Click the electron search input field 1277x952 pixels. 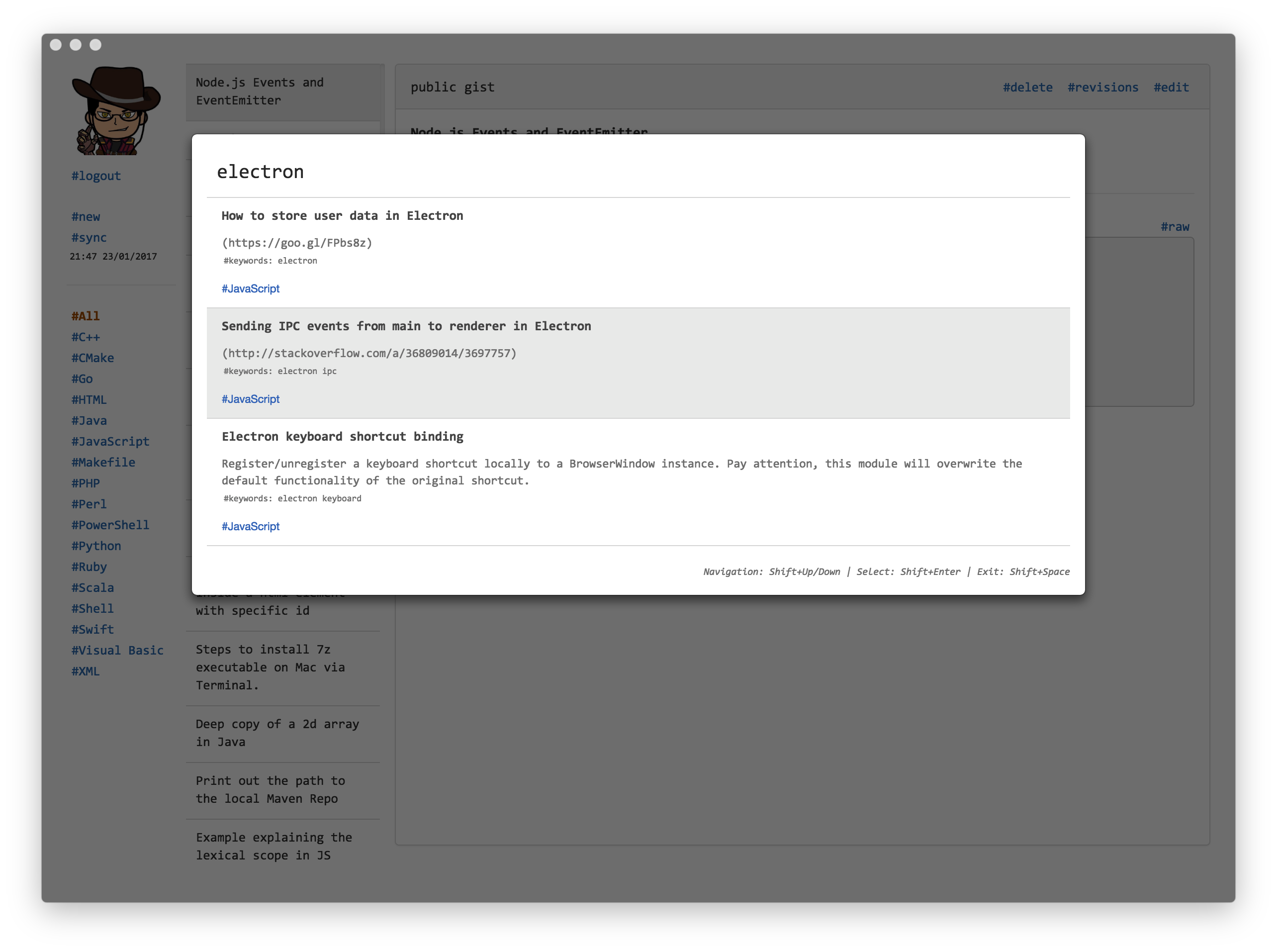pyautogui.click(x=638, y=172)
